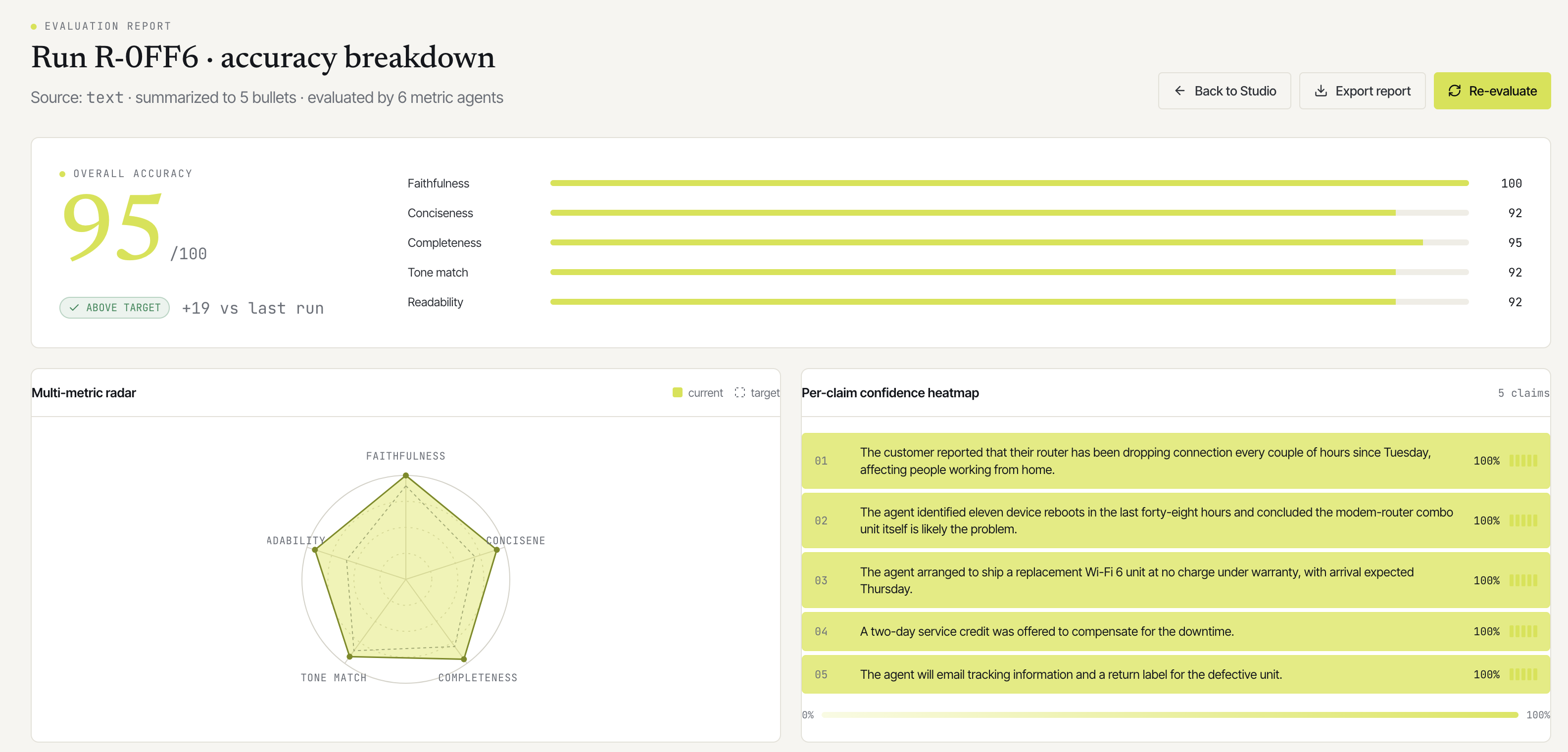This screenshot has height=752, width=1568.
Task: Click the 'Run R-0FF6 · accuracy breakdown' title
Action: coord(263,58)
